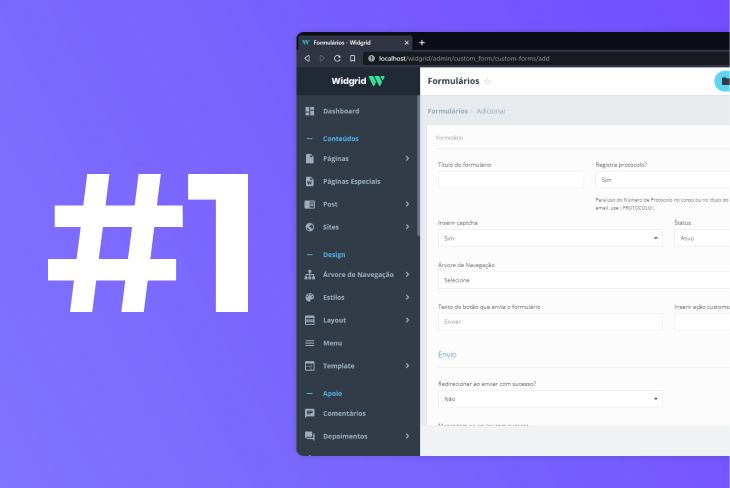
Task: Click the Comentários chat bubble icon
Action: pos(310,413)
